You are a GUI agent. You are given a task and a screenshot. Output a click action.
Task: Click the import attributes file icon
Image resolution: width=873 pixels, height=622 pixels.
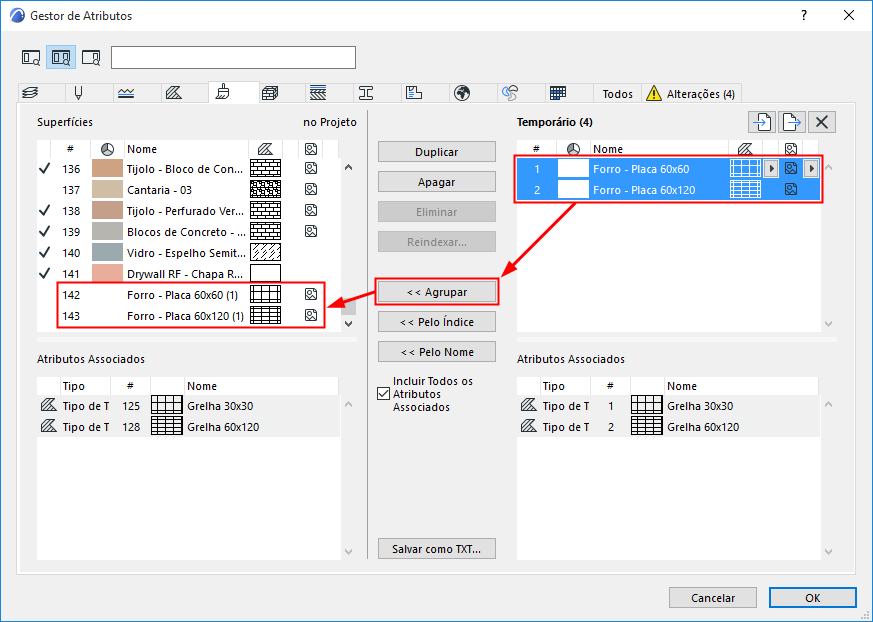762,122
